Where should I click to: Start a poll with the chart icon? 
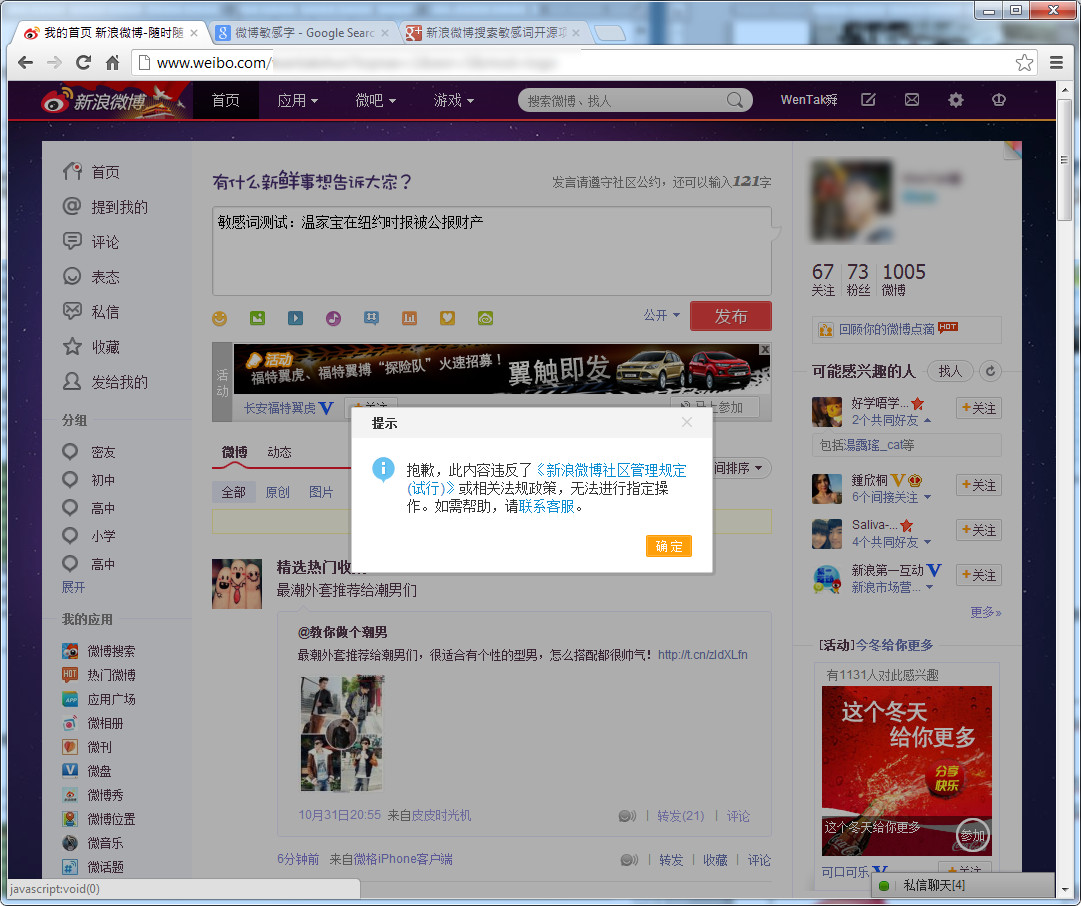click(x=410, y=318)
